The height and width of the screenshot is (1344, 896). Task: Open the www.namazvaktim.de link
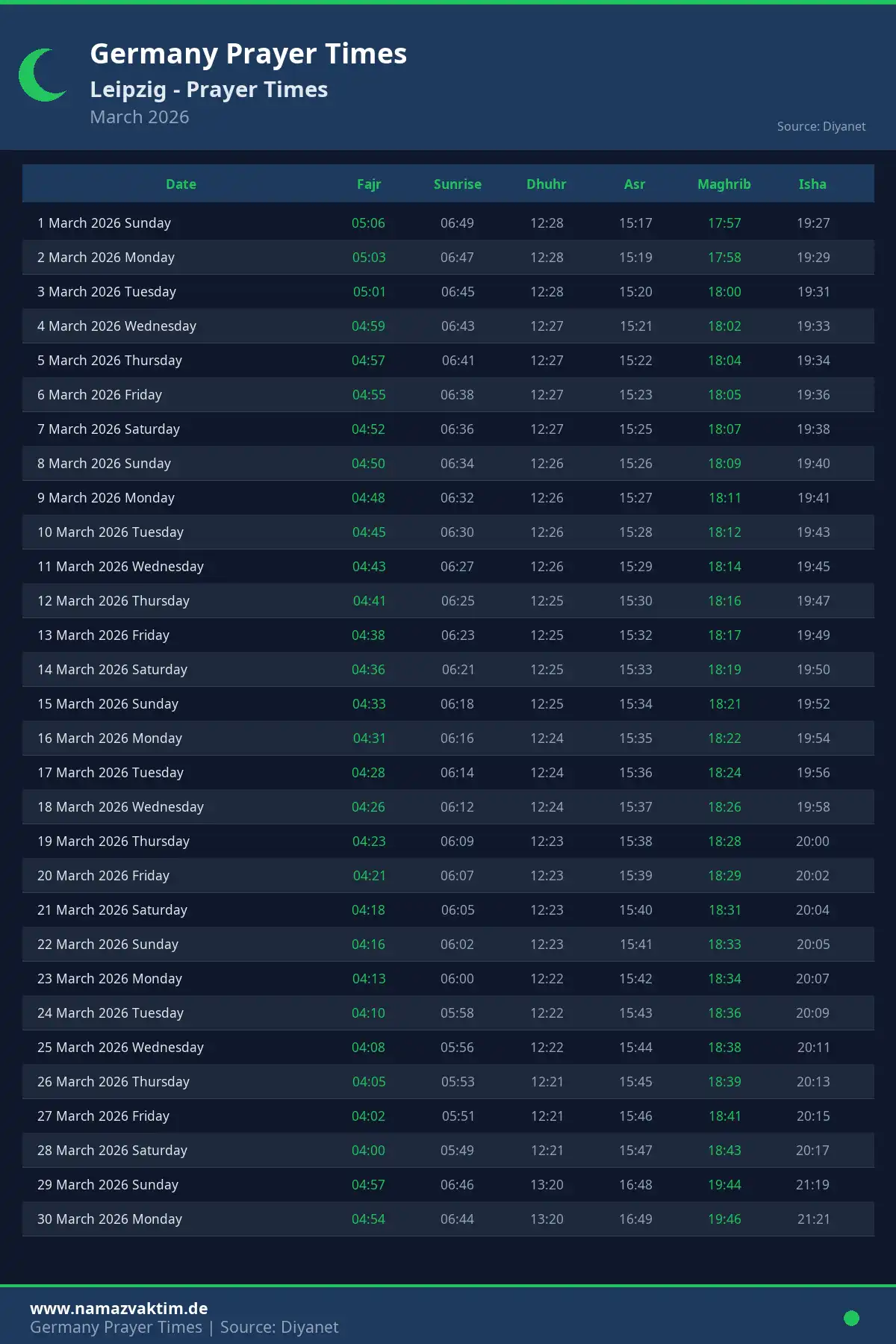click(x=119, y=1308)
